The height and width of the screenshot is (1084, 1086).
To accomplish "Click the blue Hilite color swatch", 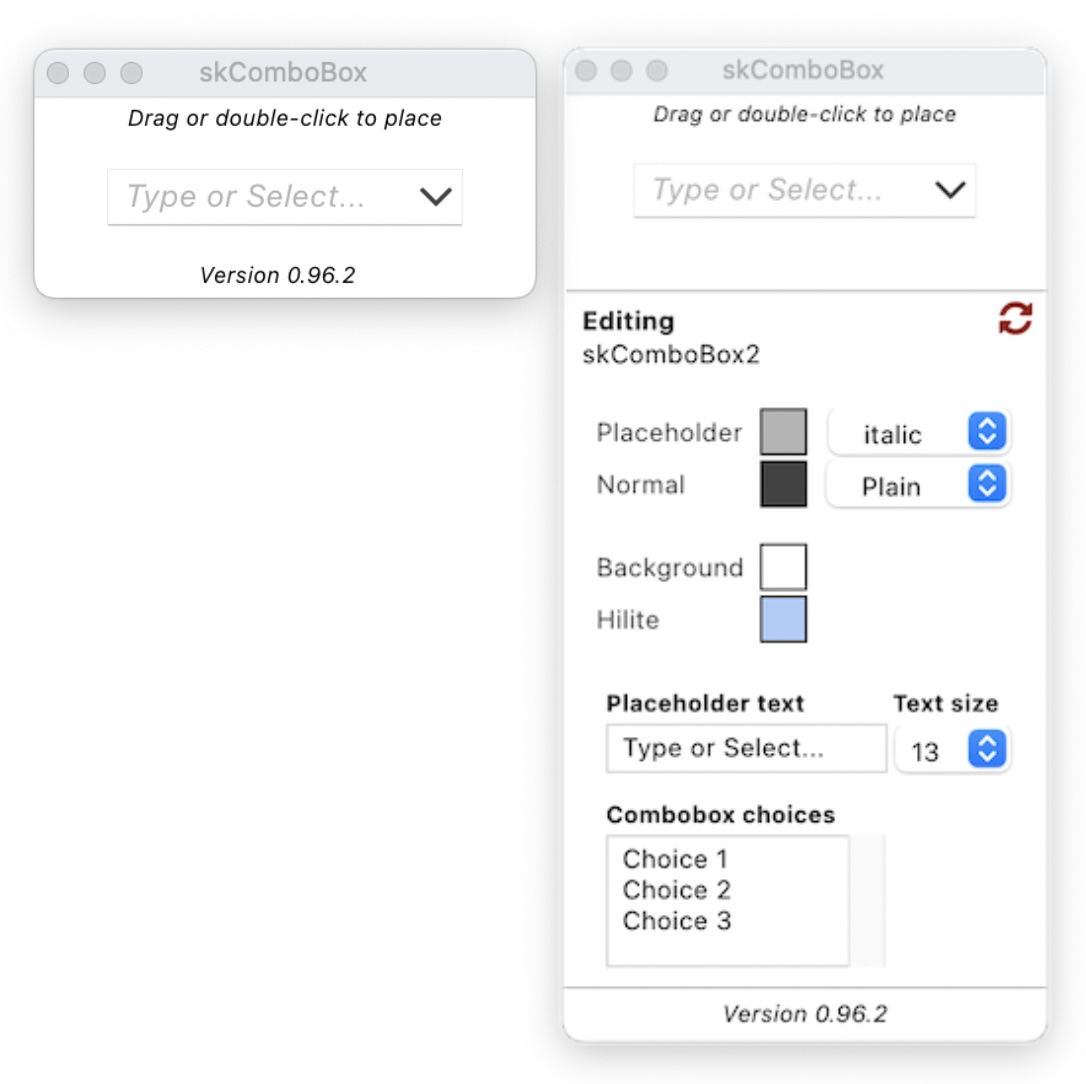I will (783, 619).
